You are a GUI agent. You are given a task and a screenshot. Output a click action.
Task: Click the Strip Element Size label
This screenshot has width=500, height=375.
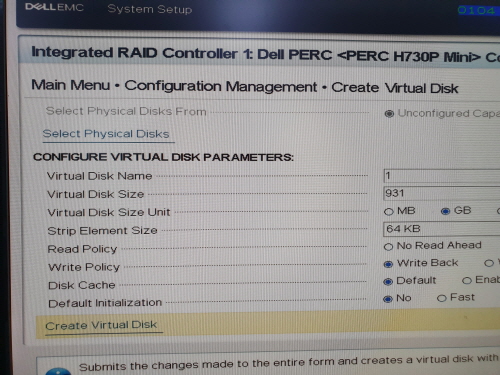pyautogui.click(x=102, y=231)
